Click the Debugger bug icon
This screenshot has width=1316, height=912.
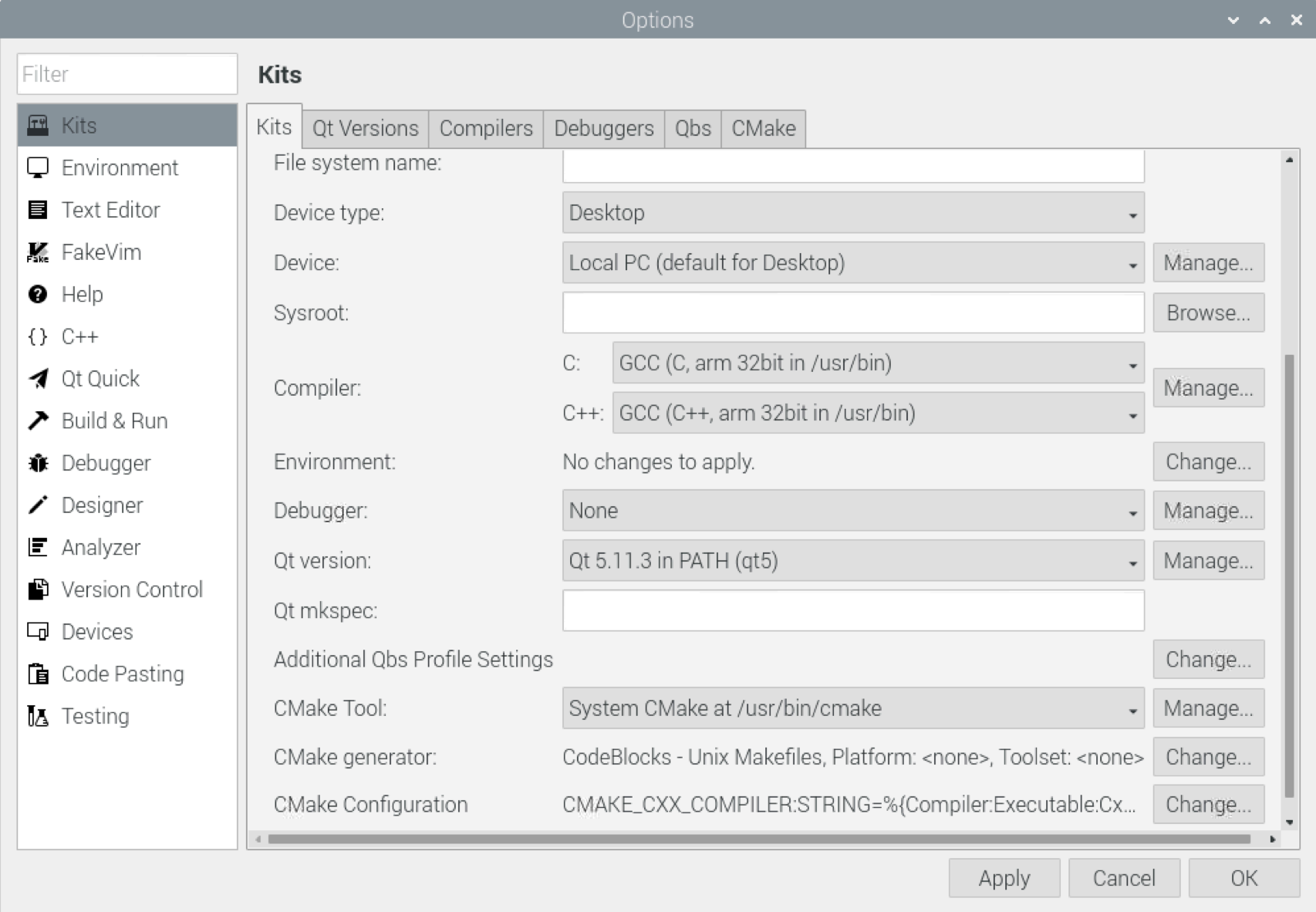click(x=38, y=463)
